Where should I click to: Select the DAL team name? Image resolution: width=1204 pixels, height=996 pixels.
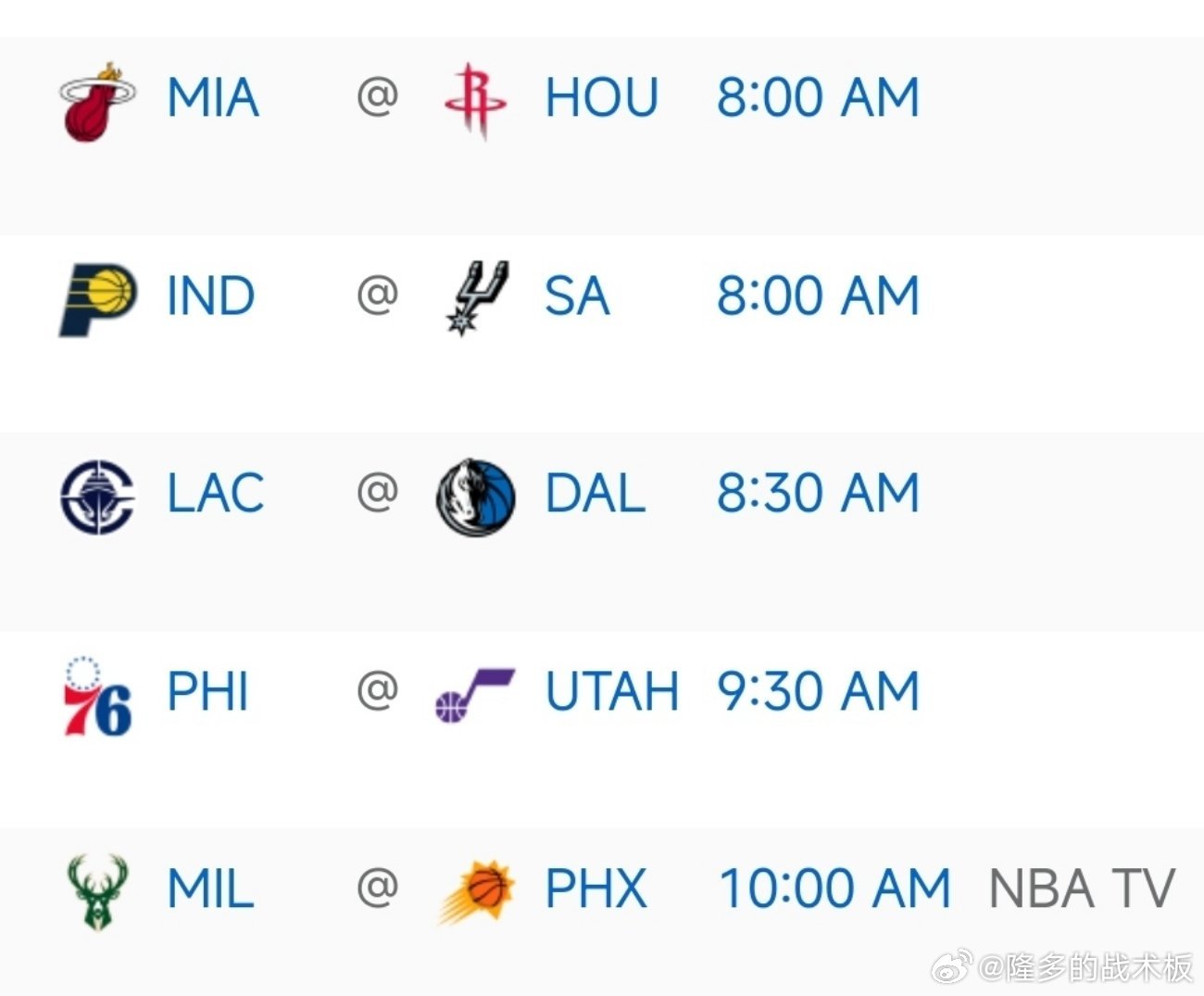[x=595, y=494]
